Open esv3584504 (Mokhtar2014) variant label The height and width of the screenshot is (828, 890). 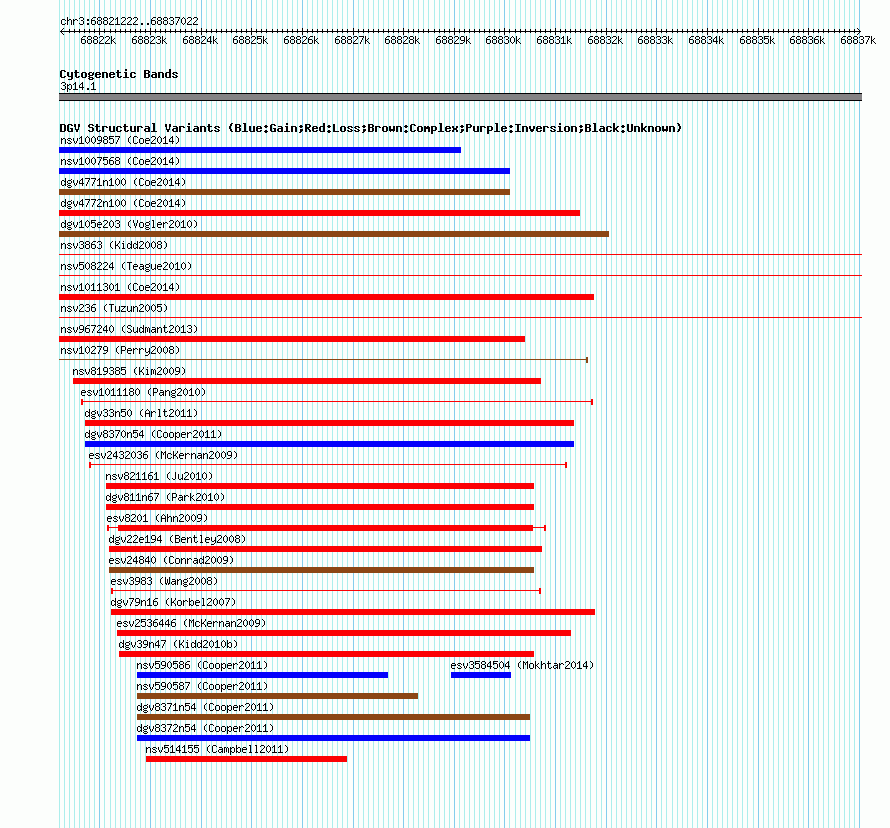[x=522, y=665]
